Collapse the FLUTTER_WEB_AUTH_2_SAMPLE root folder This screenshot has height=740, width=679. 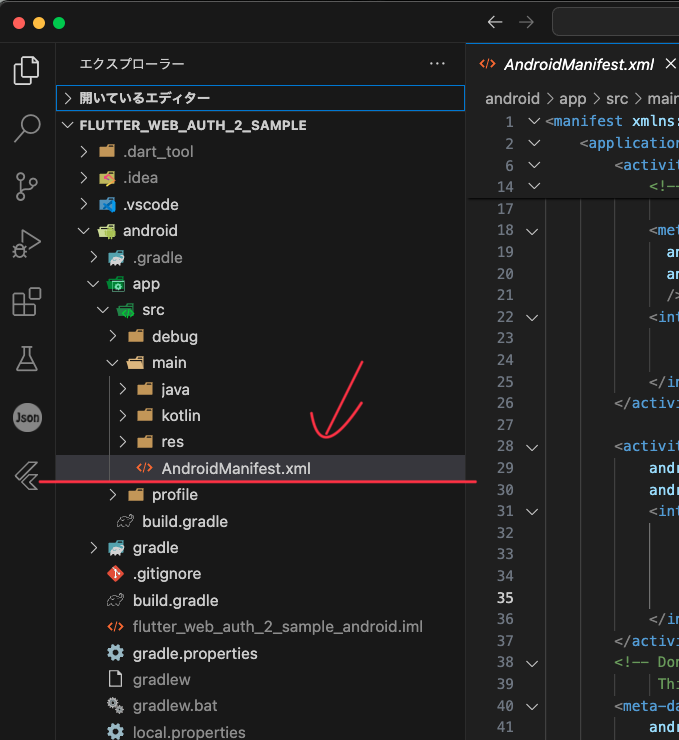pyautogui.click(x=260, y=125)
